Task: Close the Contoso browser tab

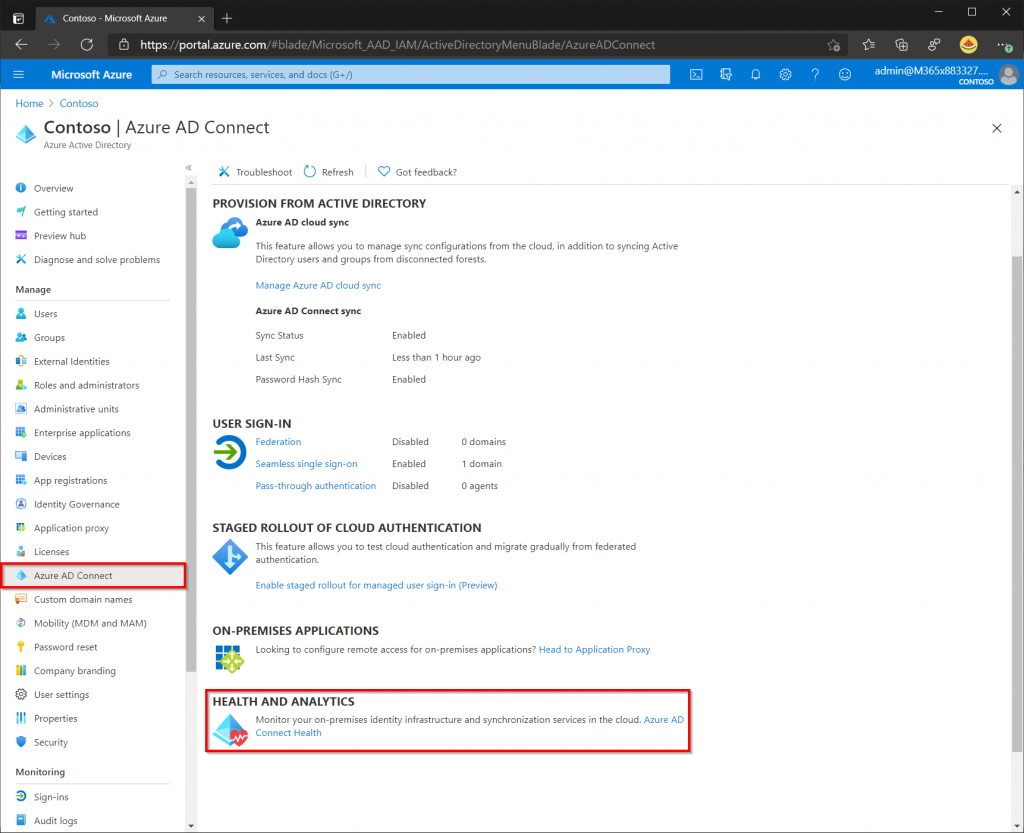Action: (201, 18)
